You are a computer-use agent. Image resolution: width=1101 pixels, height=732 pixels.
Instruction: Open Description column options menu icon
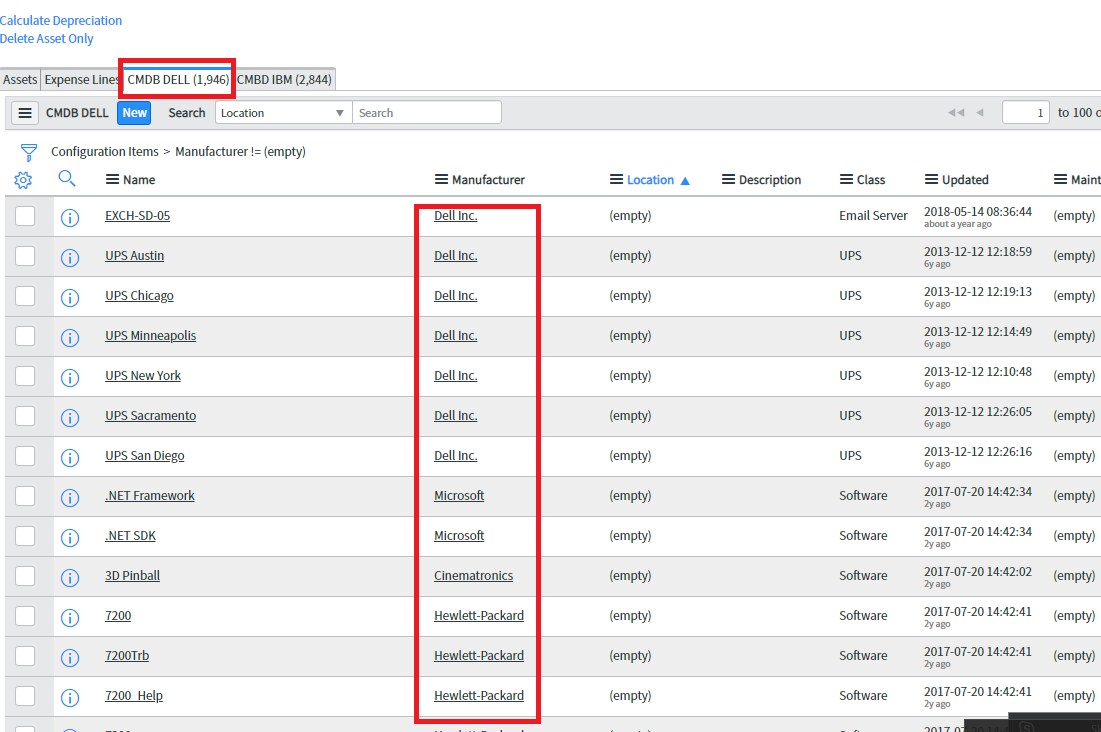pos(728,180)
